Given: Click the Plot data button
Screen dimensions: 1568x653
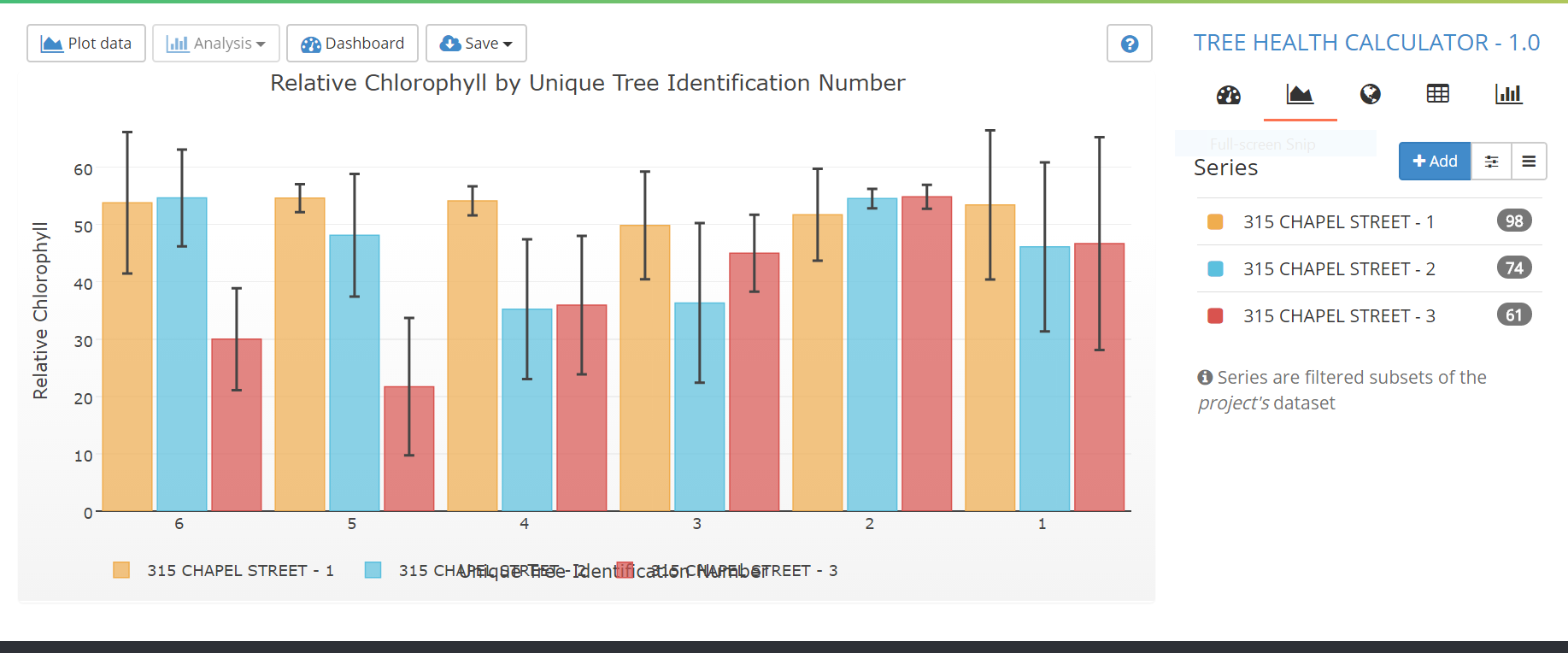Looking at the screenshot, I should pyautogui.click(x=86, y=44).
